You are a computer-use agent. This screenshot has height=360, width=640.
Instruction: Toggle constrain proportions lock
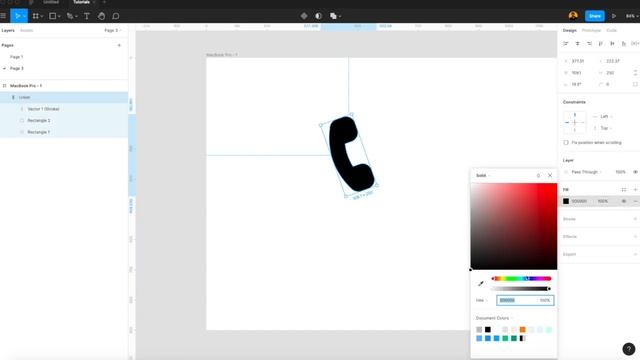click(636, 73)
